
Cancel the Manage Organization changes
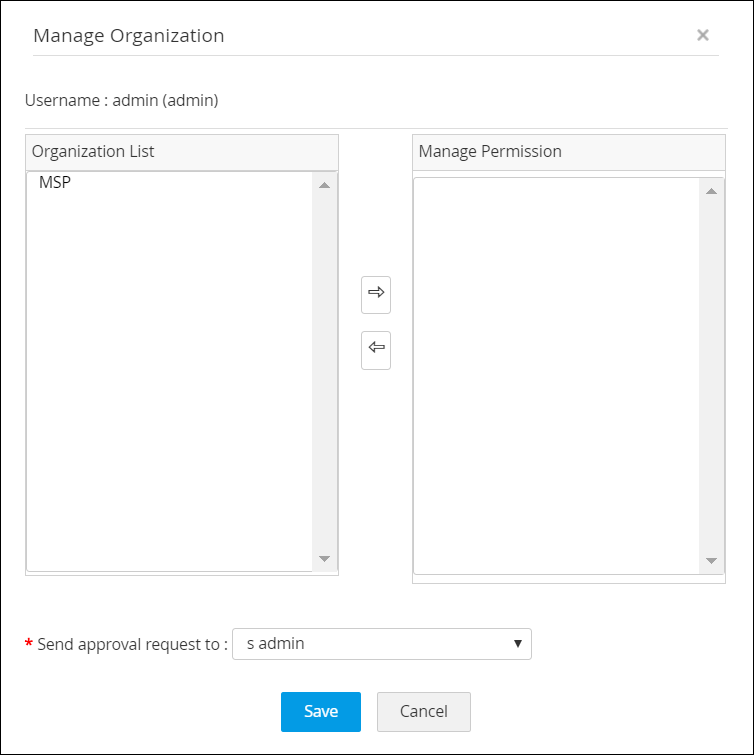(423, 711)
